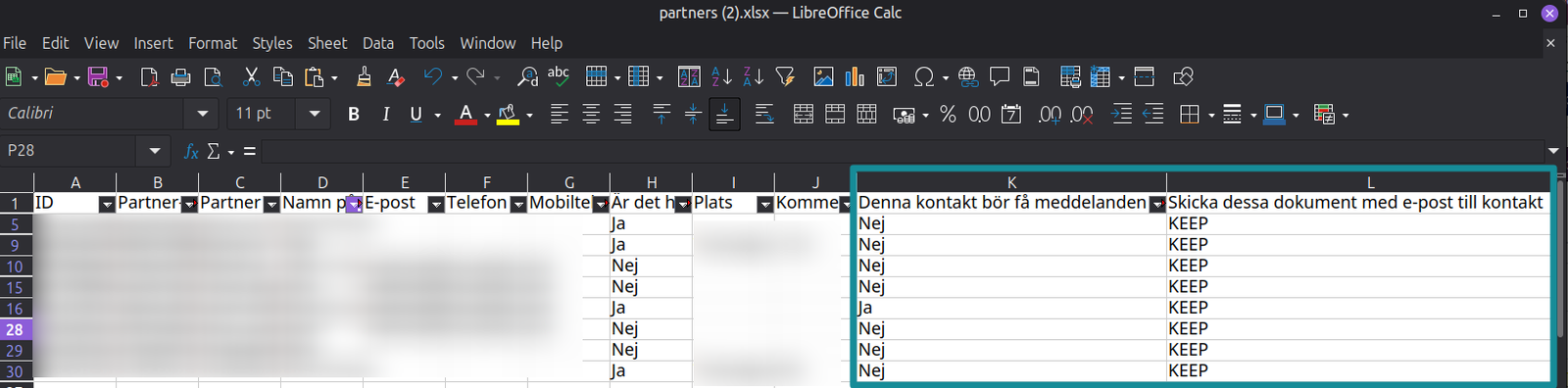Align cell contents to top
This screenshot has width=1568, height=388.
tap(661, 115)
